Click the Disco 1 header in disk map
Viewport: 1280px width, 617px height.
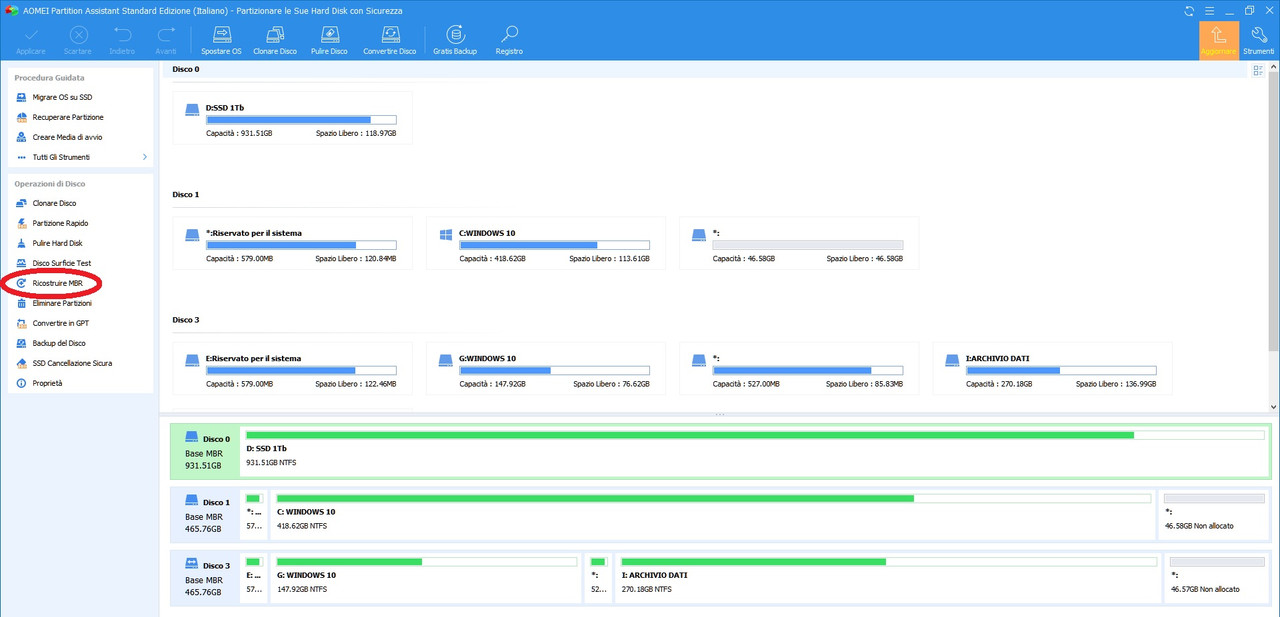[x=204, y=514]
